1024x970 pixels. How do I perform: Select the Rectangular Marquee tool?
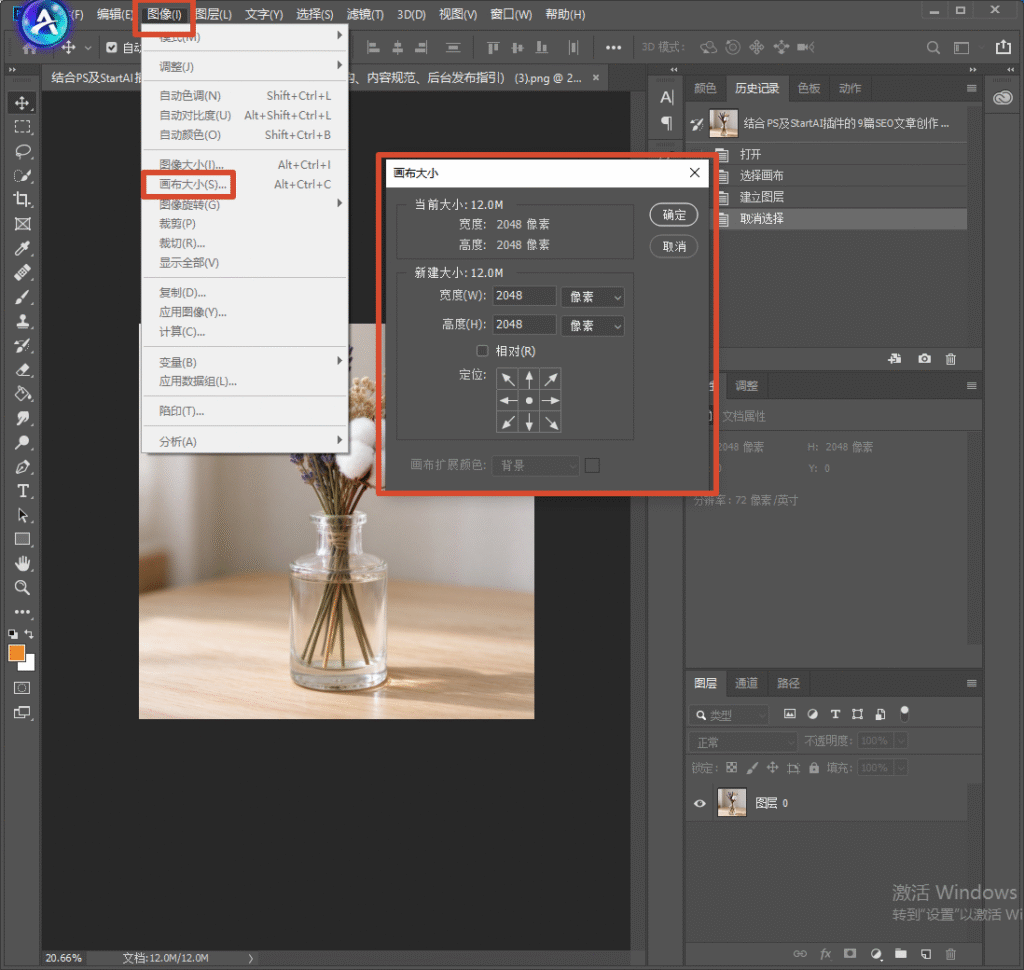(22, 127)
